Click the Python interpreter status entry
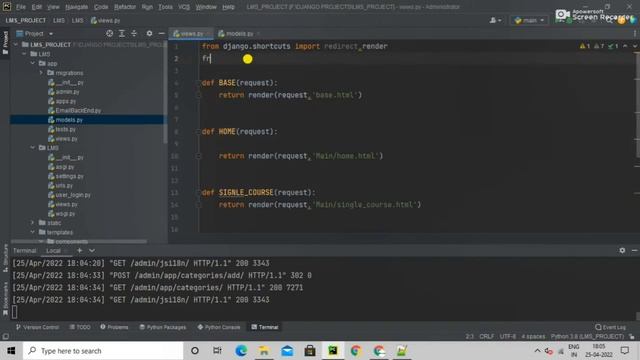The height and width of the screenshot is (360, 640). (x=587, y=336)
